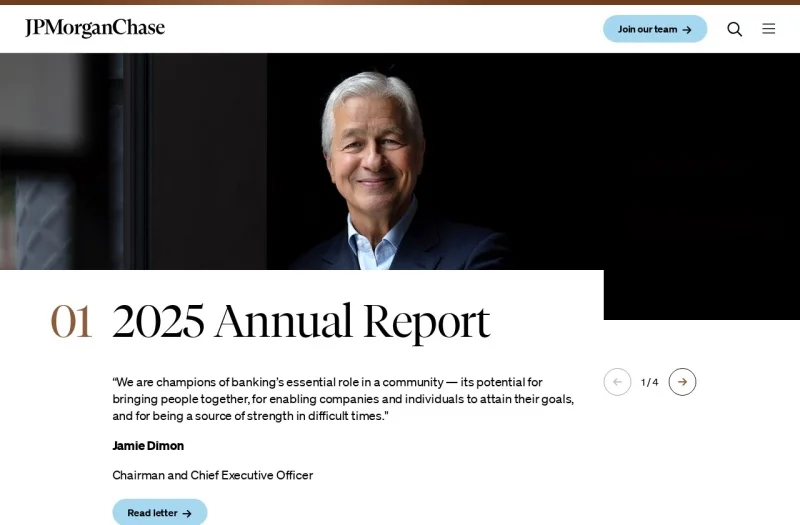Click the 1/4 slide counter
This screenshot has height=525, width=800.
tap(649, 382)
